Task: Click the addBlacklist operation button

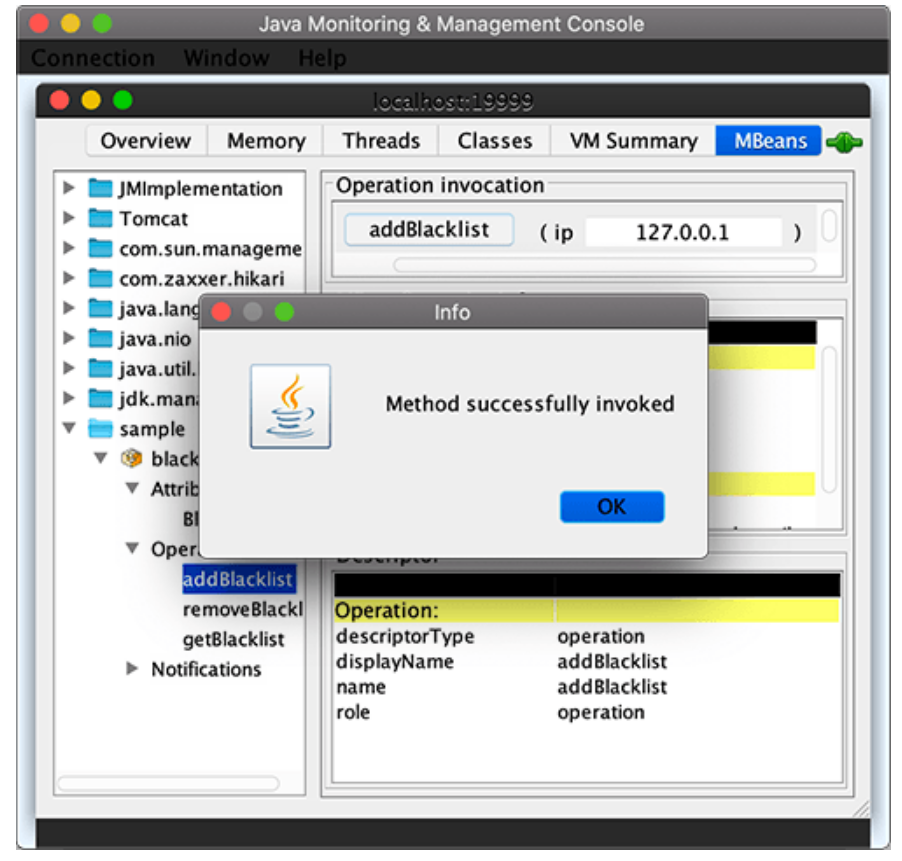Action: (x=429, y=230)
